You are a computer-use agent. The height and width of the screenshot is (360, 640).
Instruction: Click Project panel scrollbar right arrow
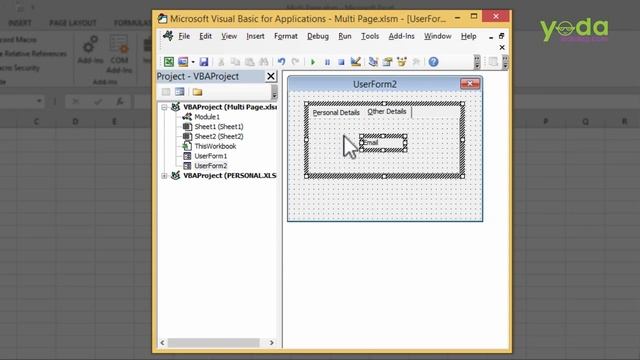pos(271,342)
